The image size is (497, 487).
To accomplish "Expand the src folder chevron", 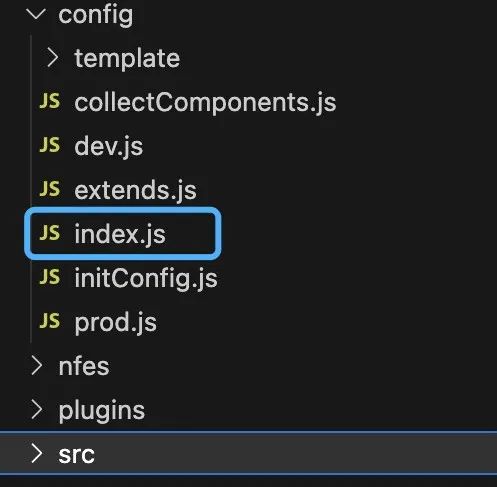I will click(x=37, y=454).
